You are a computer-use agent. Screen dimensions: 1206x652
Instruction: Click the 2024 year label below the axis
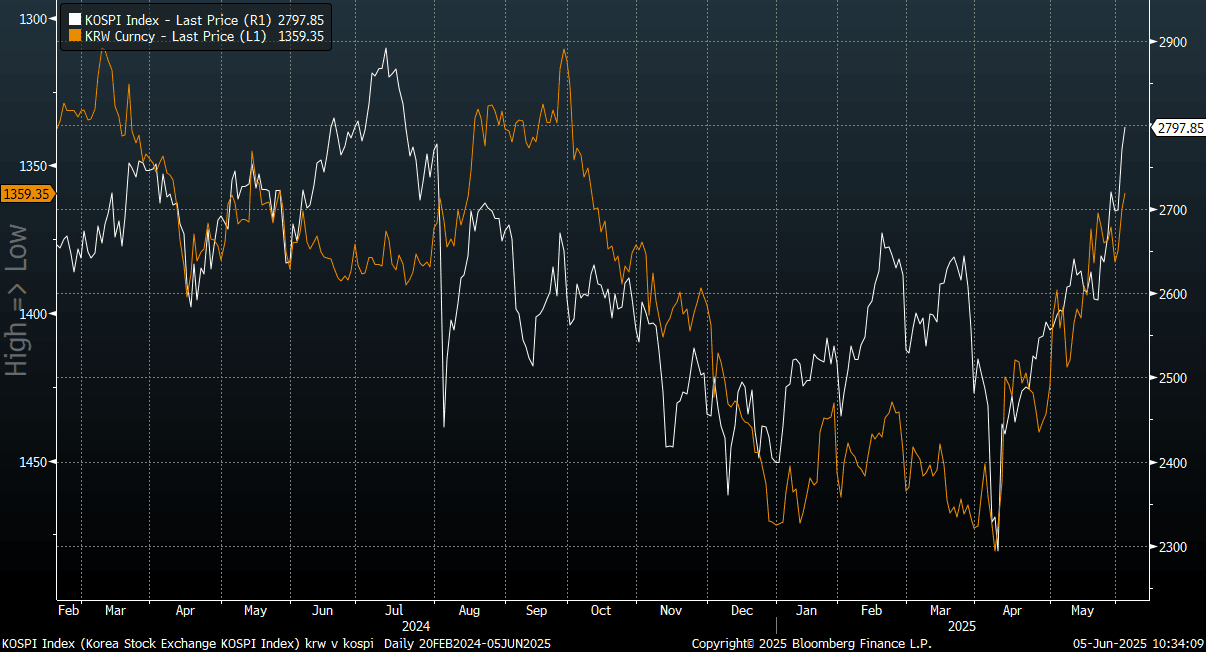point(415,626)
